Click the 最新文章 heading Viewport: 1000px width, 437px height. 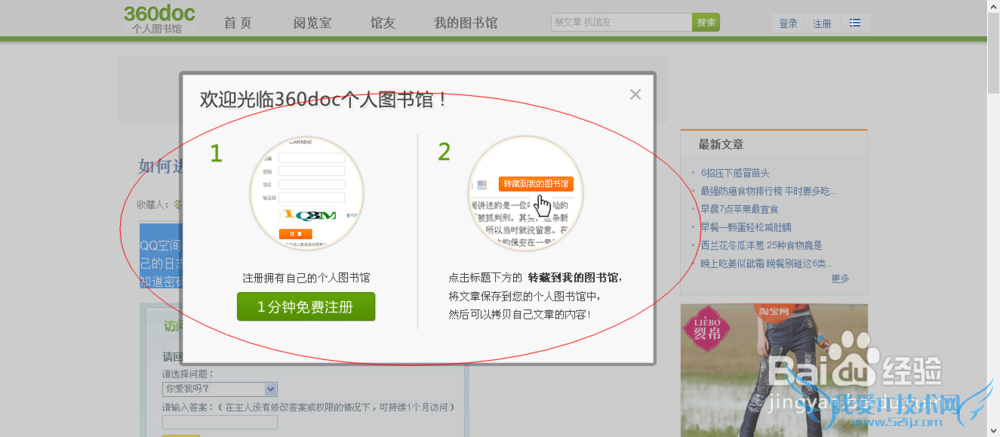[x=721, y=145]
